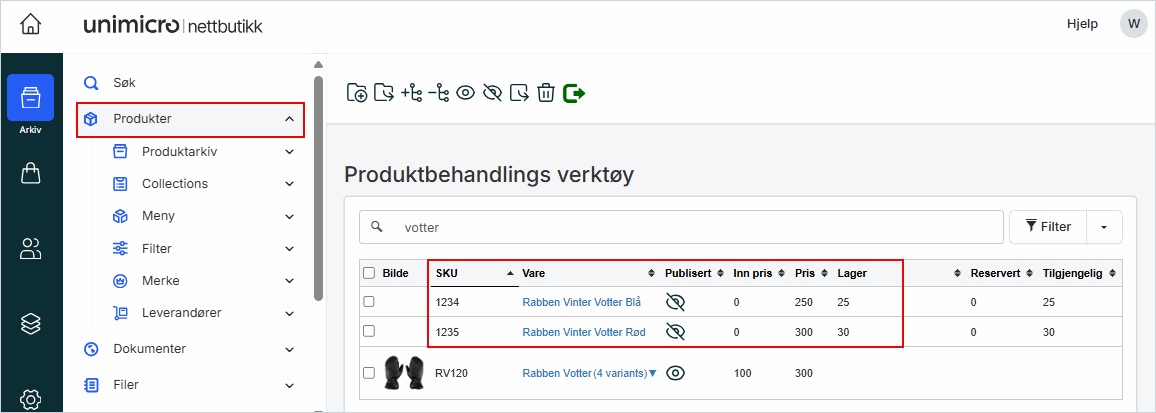Toggle the select-all checkbox in table header

tap(369, 273)
